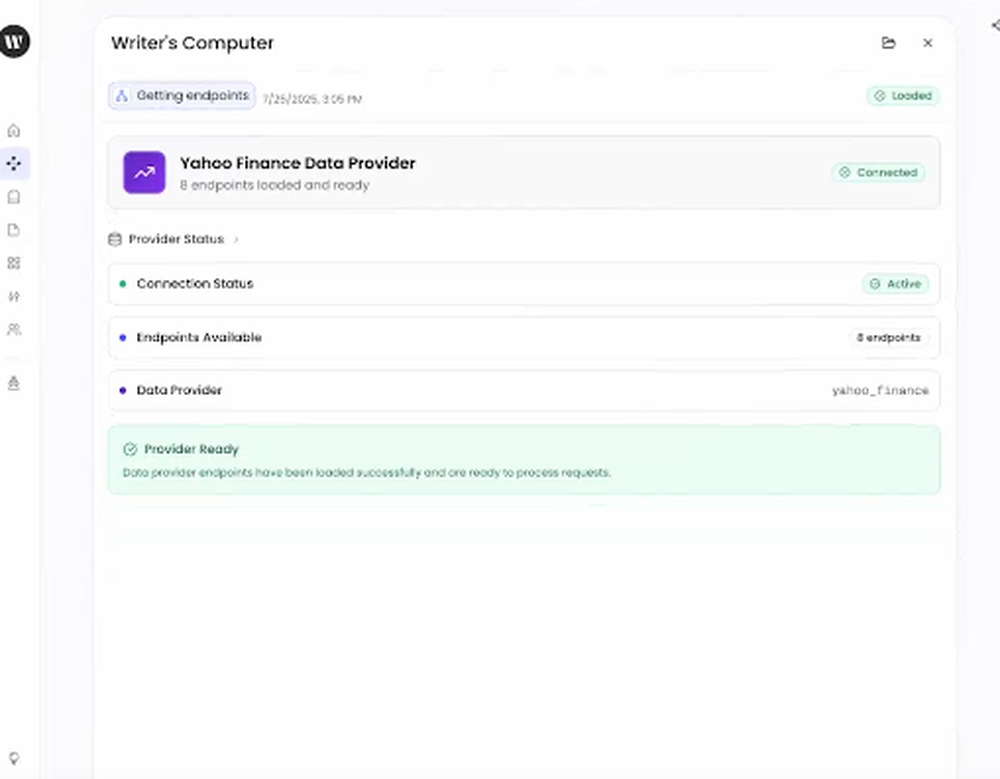Image resolution: width=1000 pixels, height=779 pixels.
Task: Click the Getting endpoints badge
Action: [x=182, y=96]
